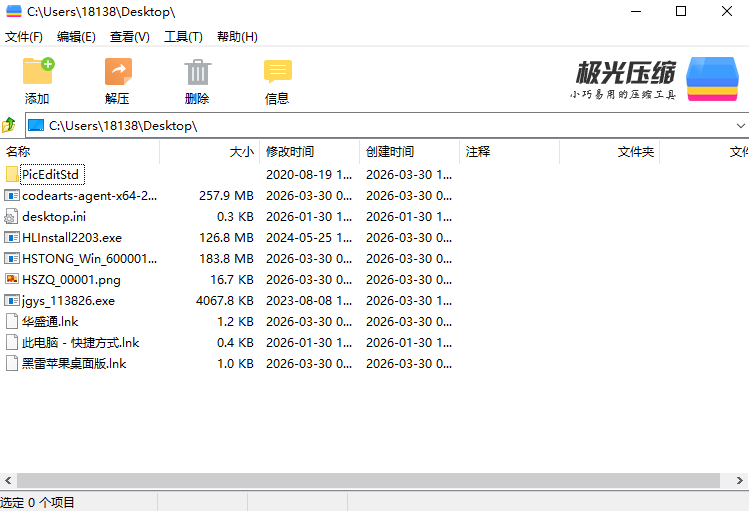749x511 pixels.
Task: Click the 257.9 MB size cell
Action: point(226,195)
